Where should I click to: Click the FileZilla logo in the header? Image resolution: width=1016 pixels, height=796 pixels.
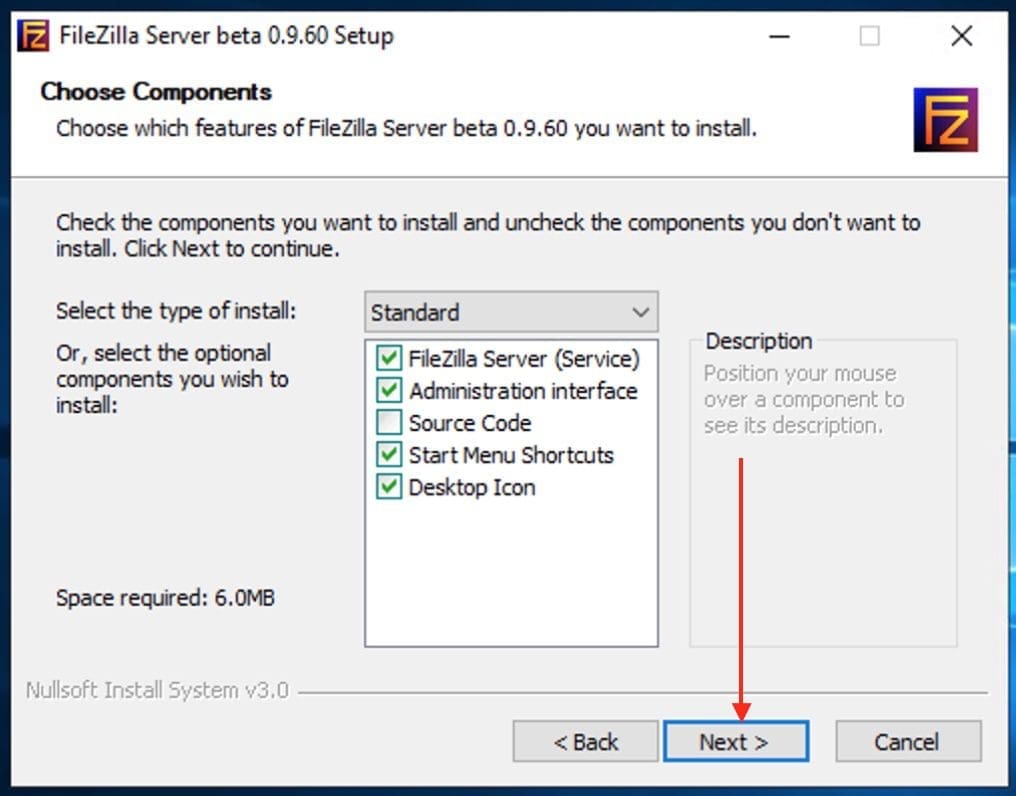[x=944, y=119]
